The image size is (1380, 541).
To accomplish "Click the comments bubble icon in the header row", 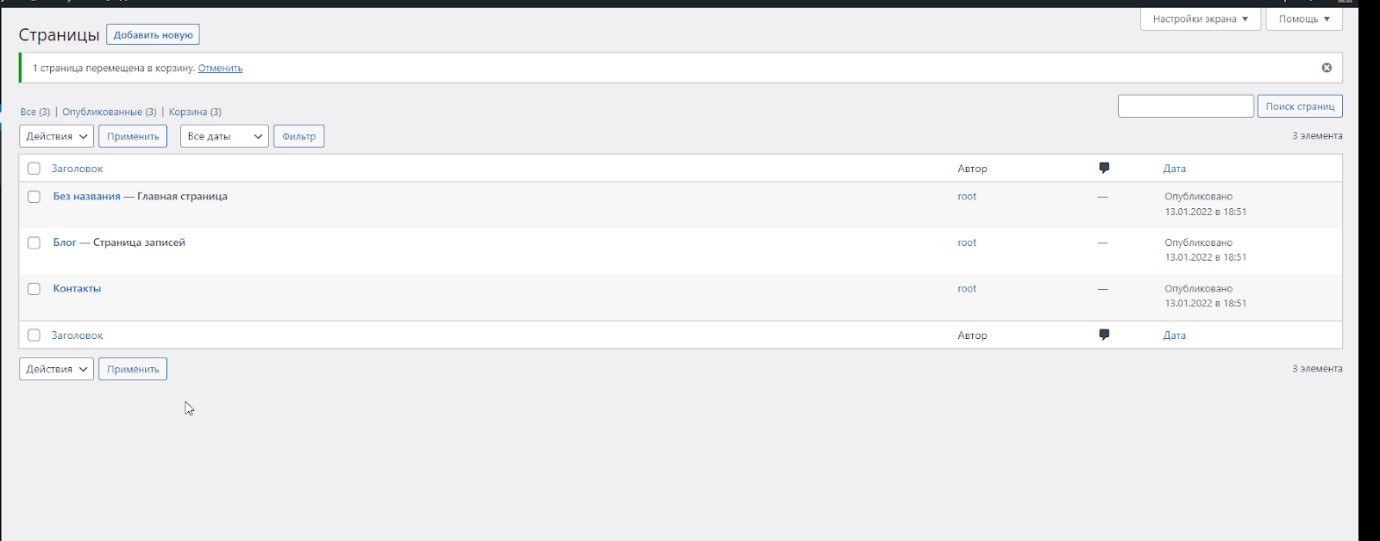I will (1104, 168).
